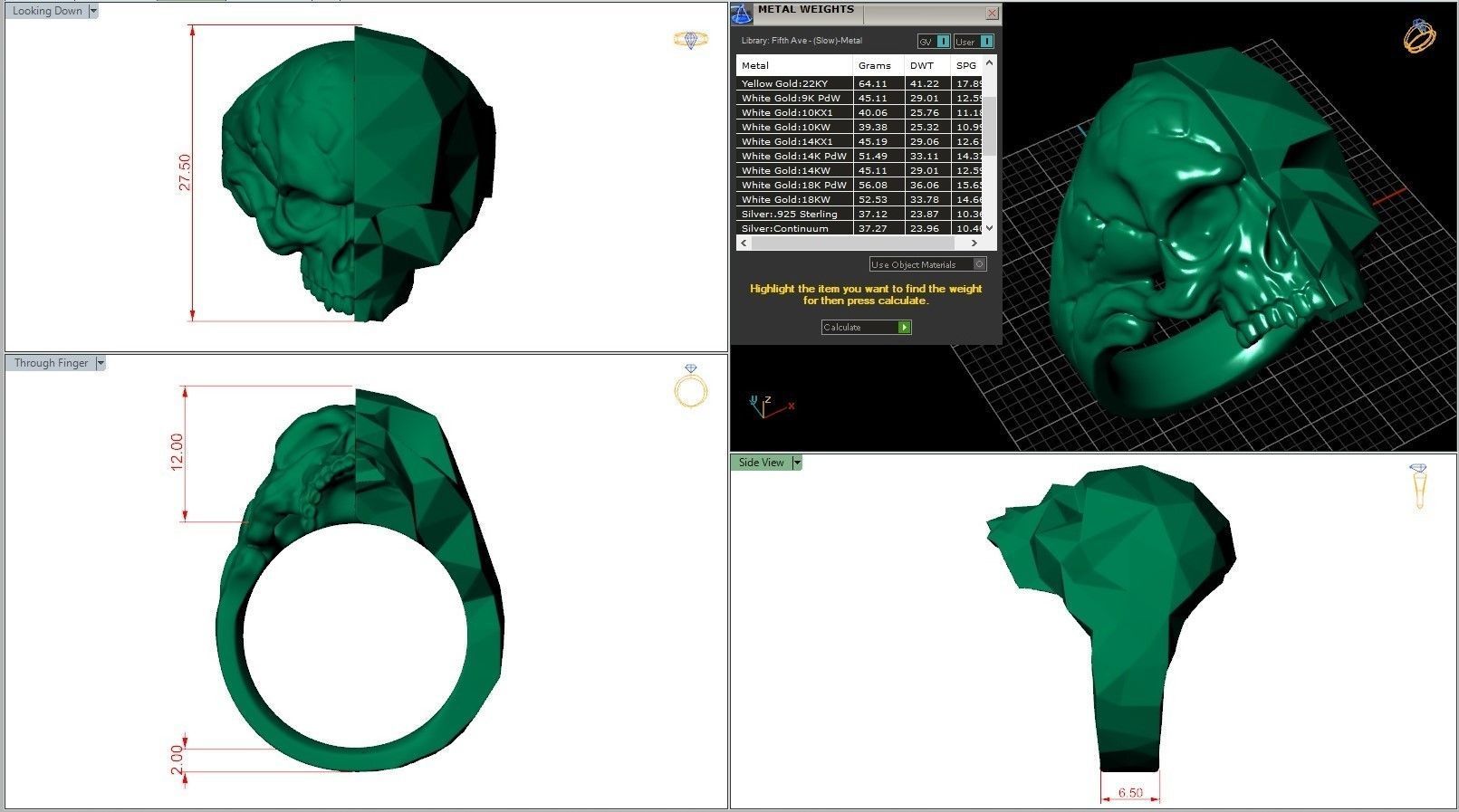Click the ring profile icon in Side View
Screen dimensions: 1459x812
click(x=1418, y=486)
